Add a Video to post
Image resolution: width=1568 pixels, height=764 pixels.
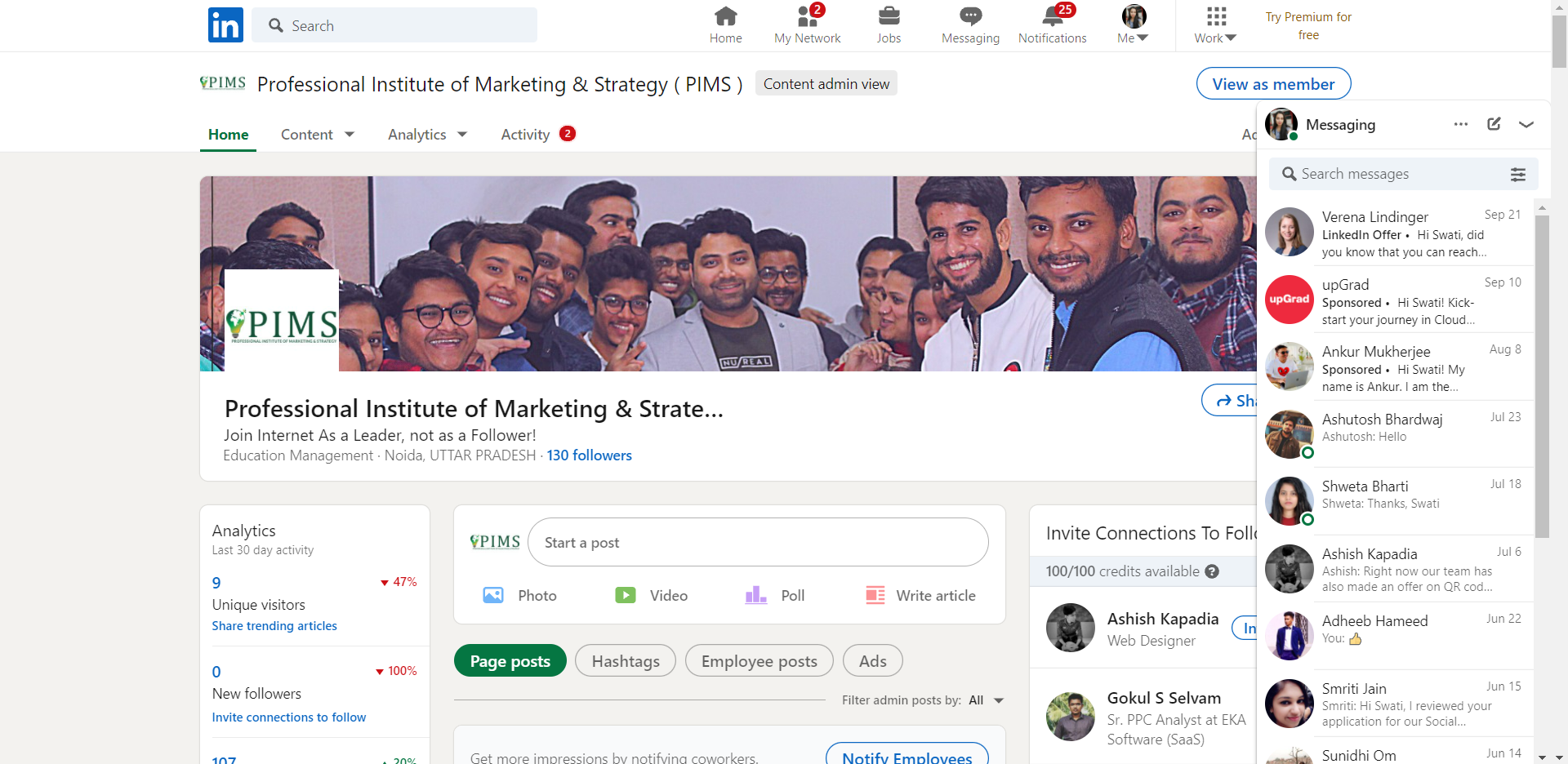(652, 596)
